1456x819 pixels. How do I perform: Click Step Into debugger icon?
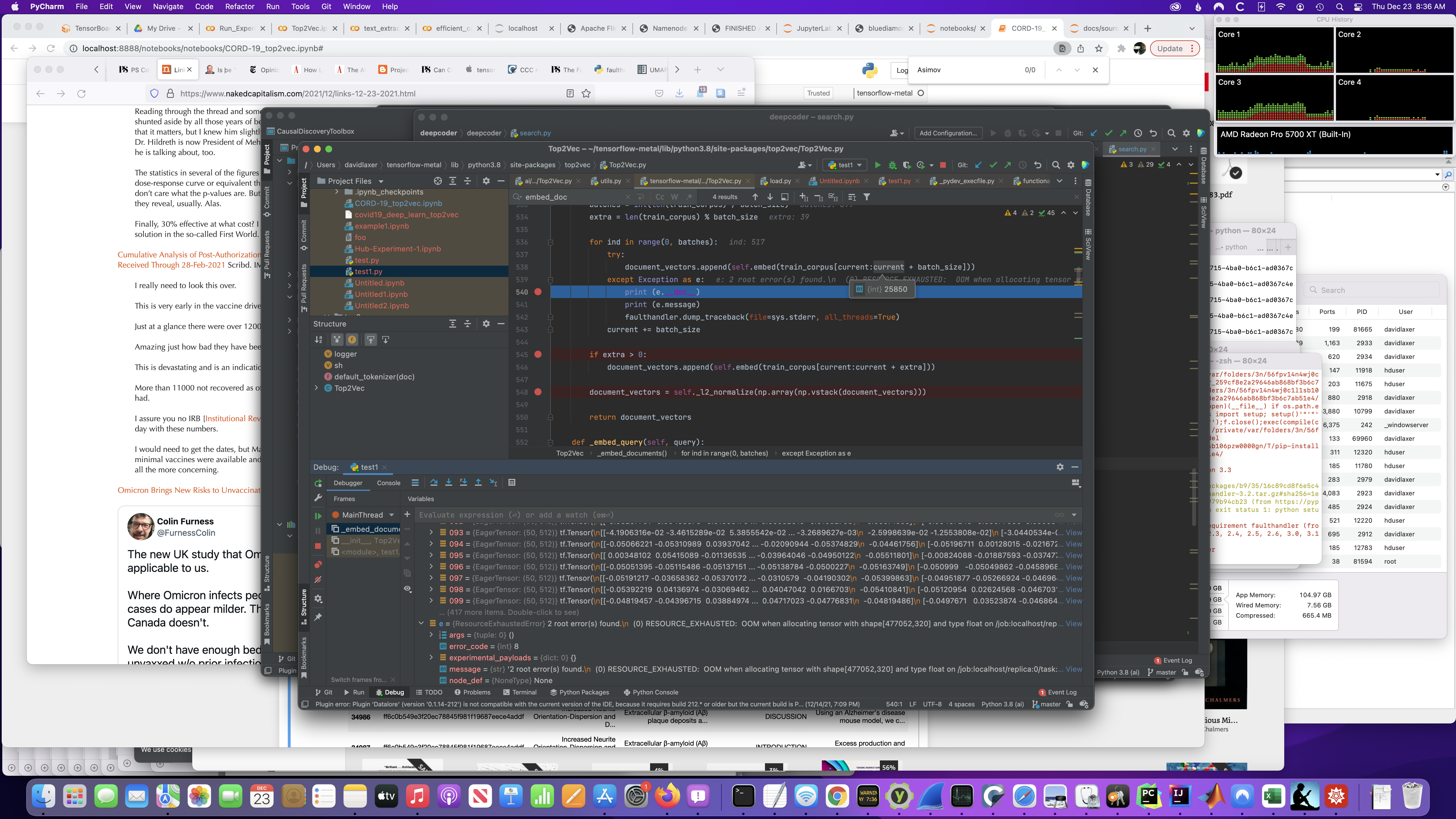[x=448, y=483]
